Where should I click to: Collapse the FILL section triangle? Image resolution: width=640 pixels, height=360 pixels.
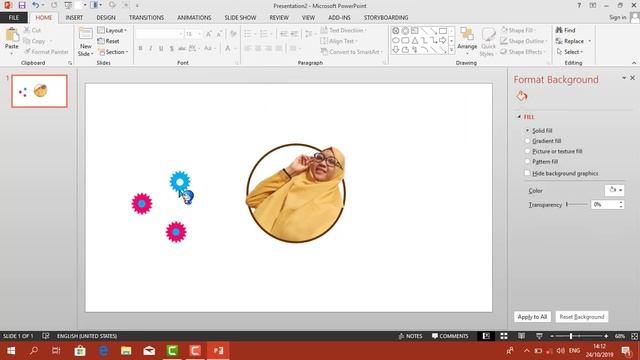519,117
